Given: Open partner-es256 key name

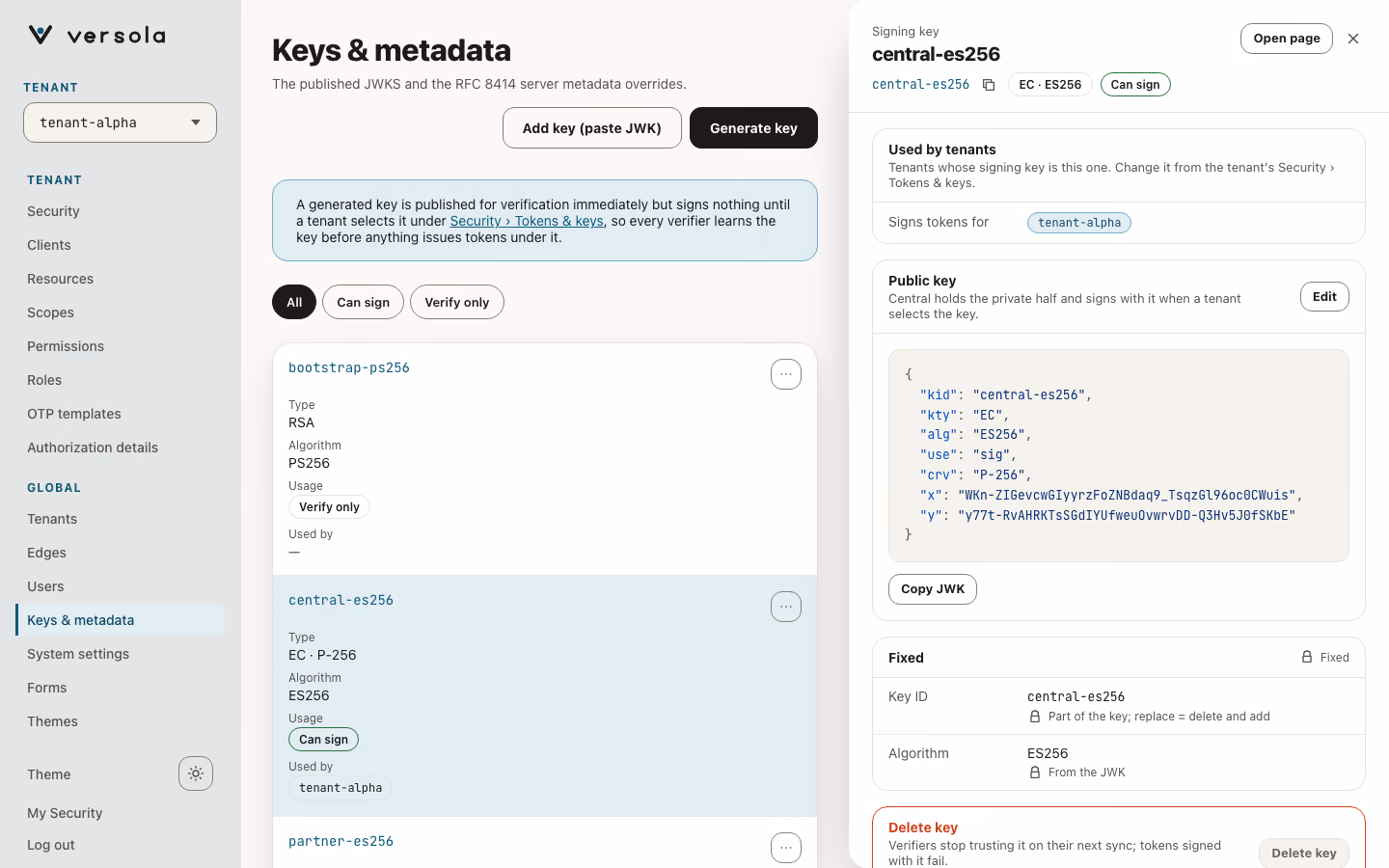Looking at the screenshot, I should pyautogui.click(x=340, y=841).
